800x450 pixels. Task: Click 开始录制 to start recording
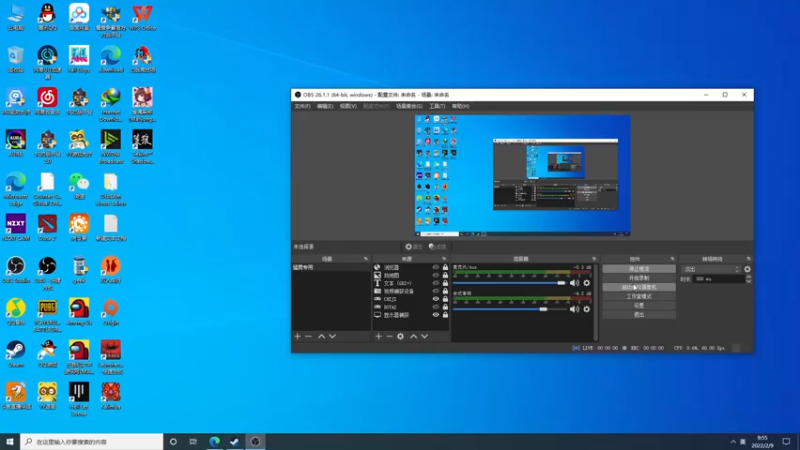click(639, 278)
